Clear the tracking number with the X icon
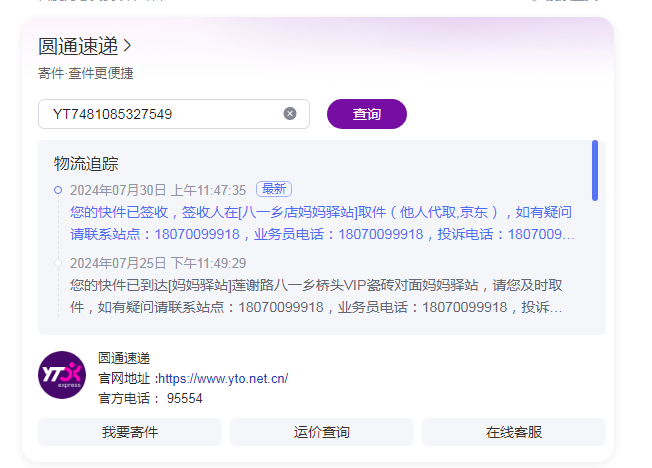 point(290,114)
